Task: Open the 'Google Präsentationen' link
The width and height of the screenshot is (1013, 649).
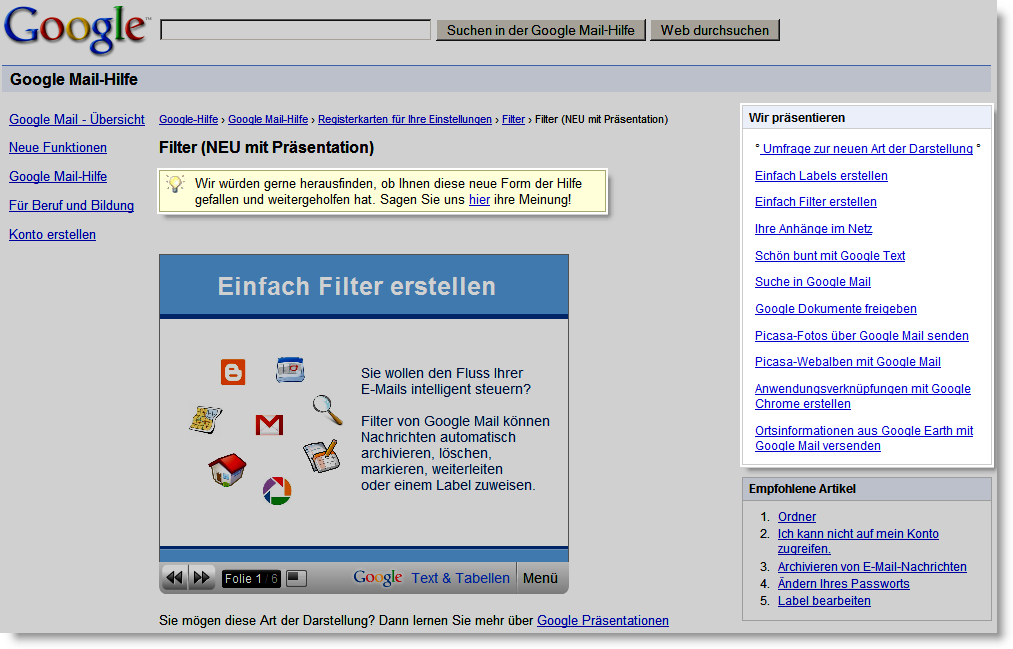Action: [x=603, y=621]
